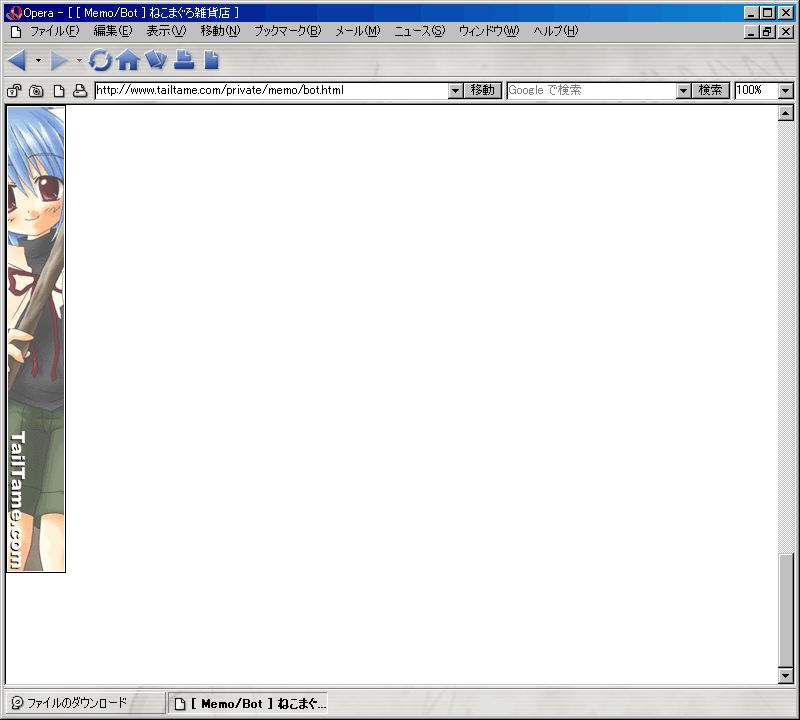Close the inner document window

[786, 32]
